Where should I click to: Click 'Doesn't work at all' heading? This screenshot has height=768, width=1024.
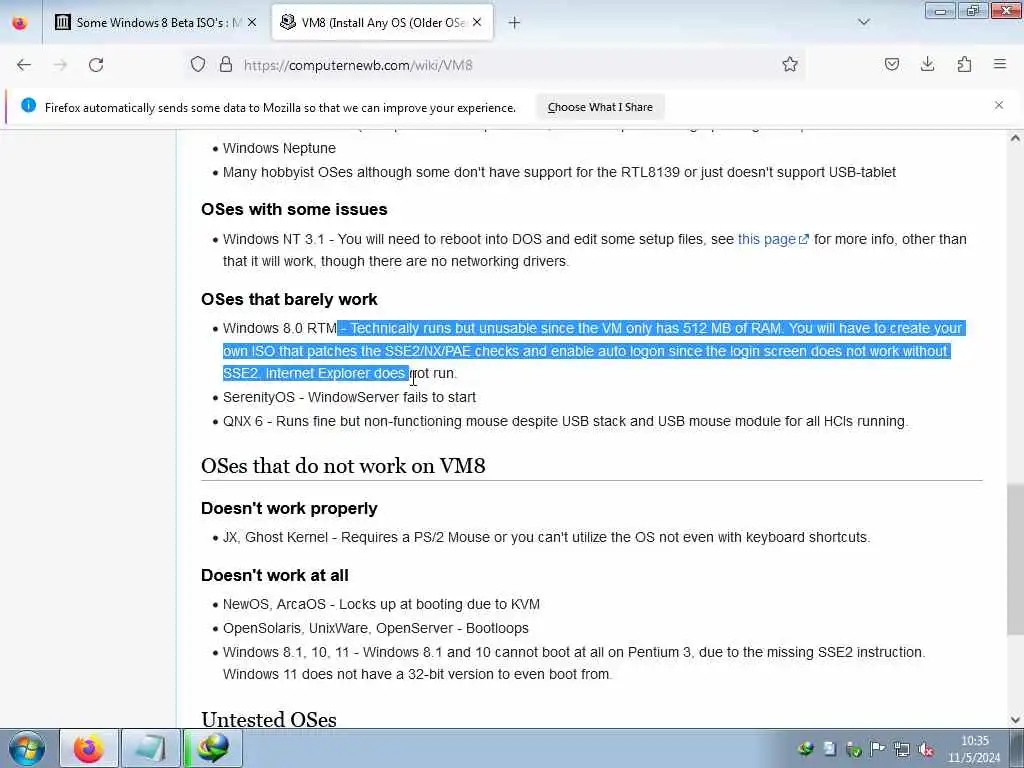[x=275, y=575]
